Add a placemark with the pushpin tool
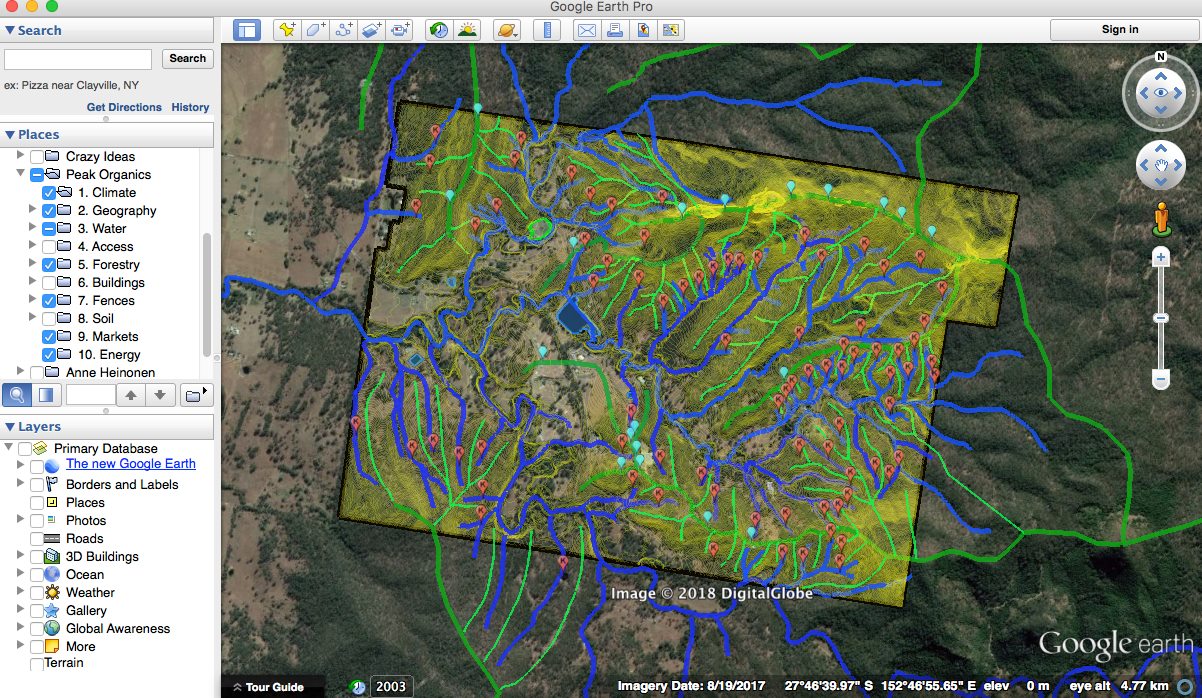Viewport: 1202px width, 698px height. 288,30
